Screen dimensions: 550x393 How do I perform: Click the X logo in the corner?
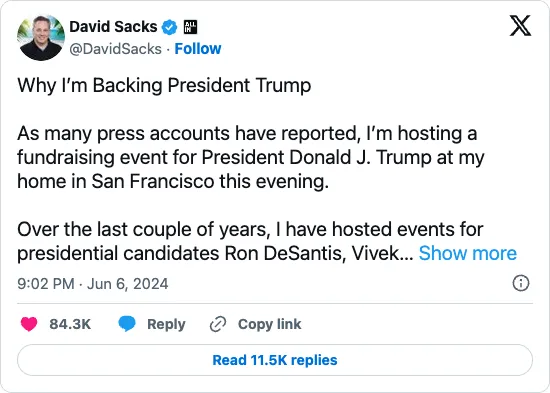(520, 25)
